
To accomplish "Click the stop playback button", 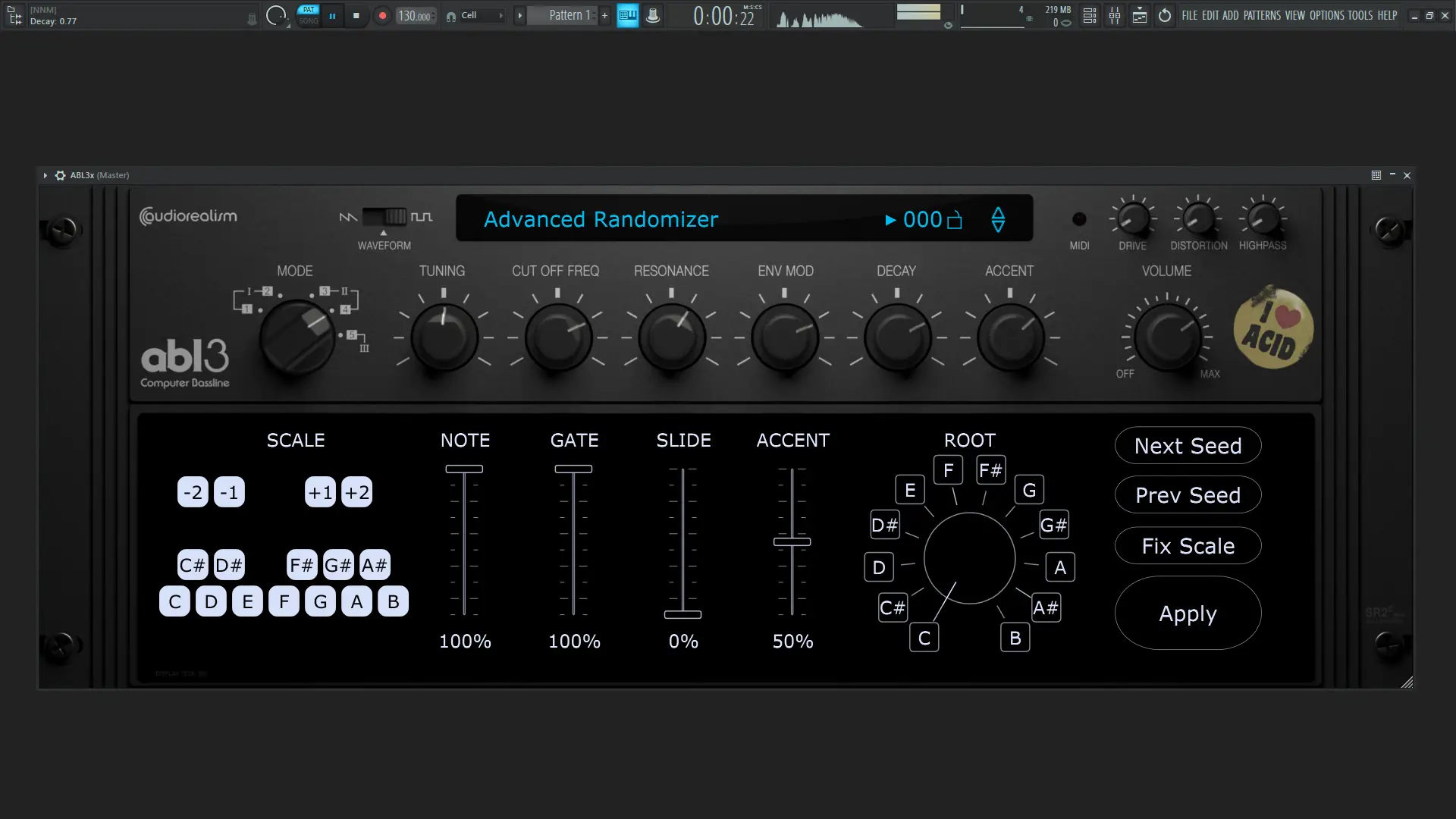I will pos(356,15).
